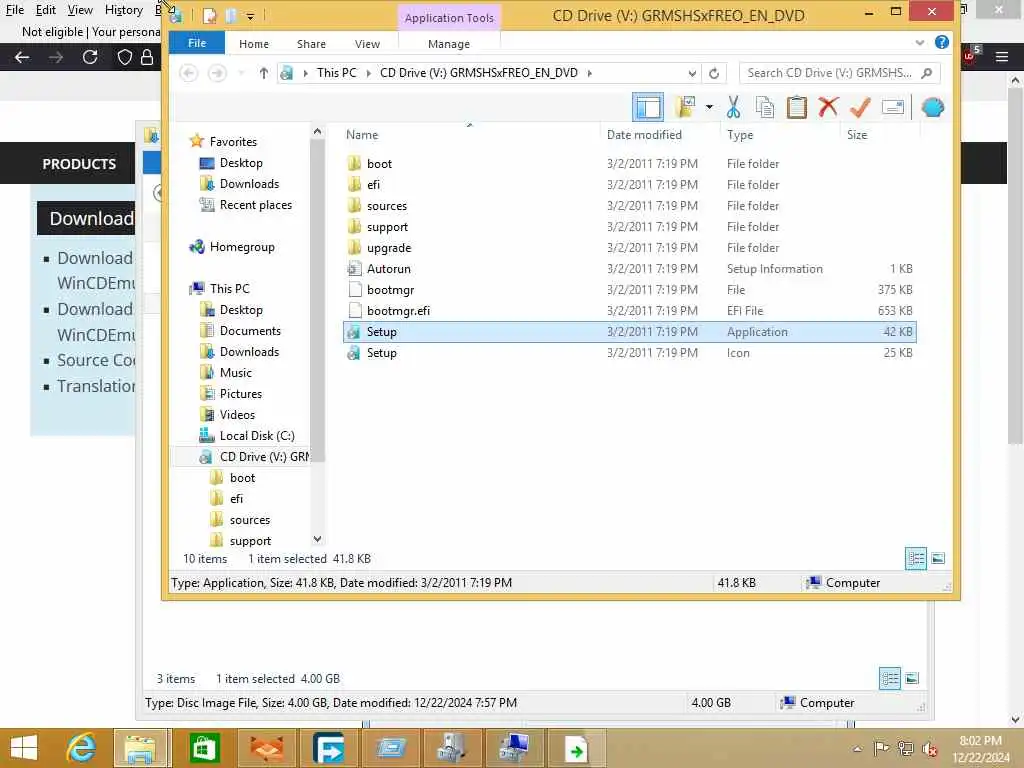Image resolution: width=1024 pixels, height=768 pixels.
Task: Open Classic Shell settings shell icon
Action: [933, 107]
